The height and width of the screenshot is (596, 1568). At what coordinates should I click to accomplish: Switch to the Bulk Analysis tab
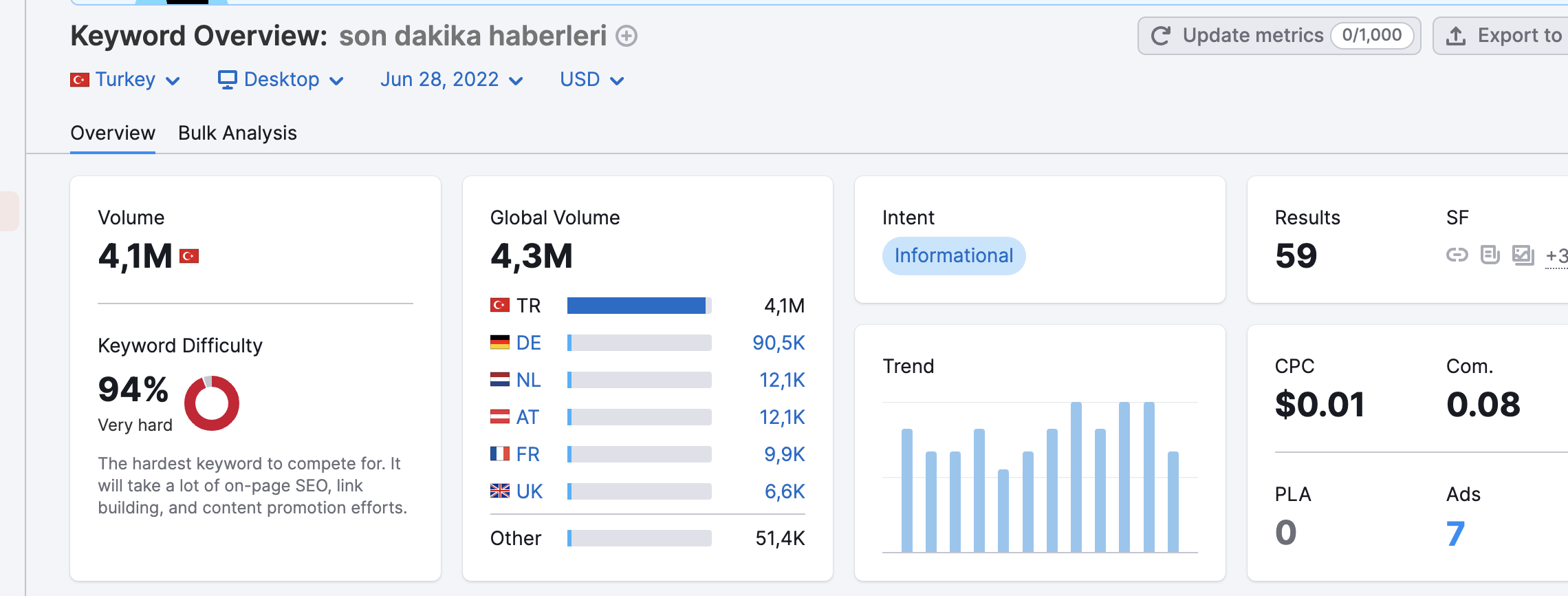pyautogui.click(x=237, y=133)
